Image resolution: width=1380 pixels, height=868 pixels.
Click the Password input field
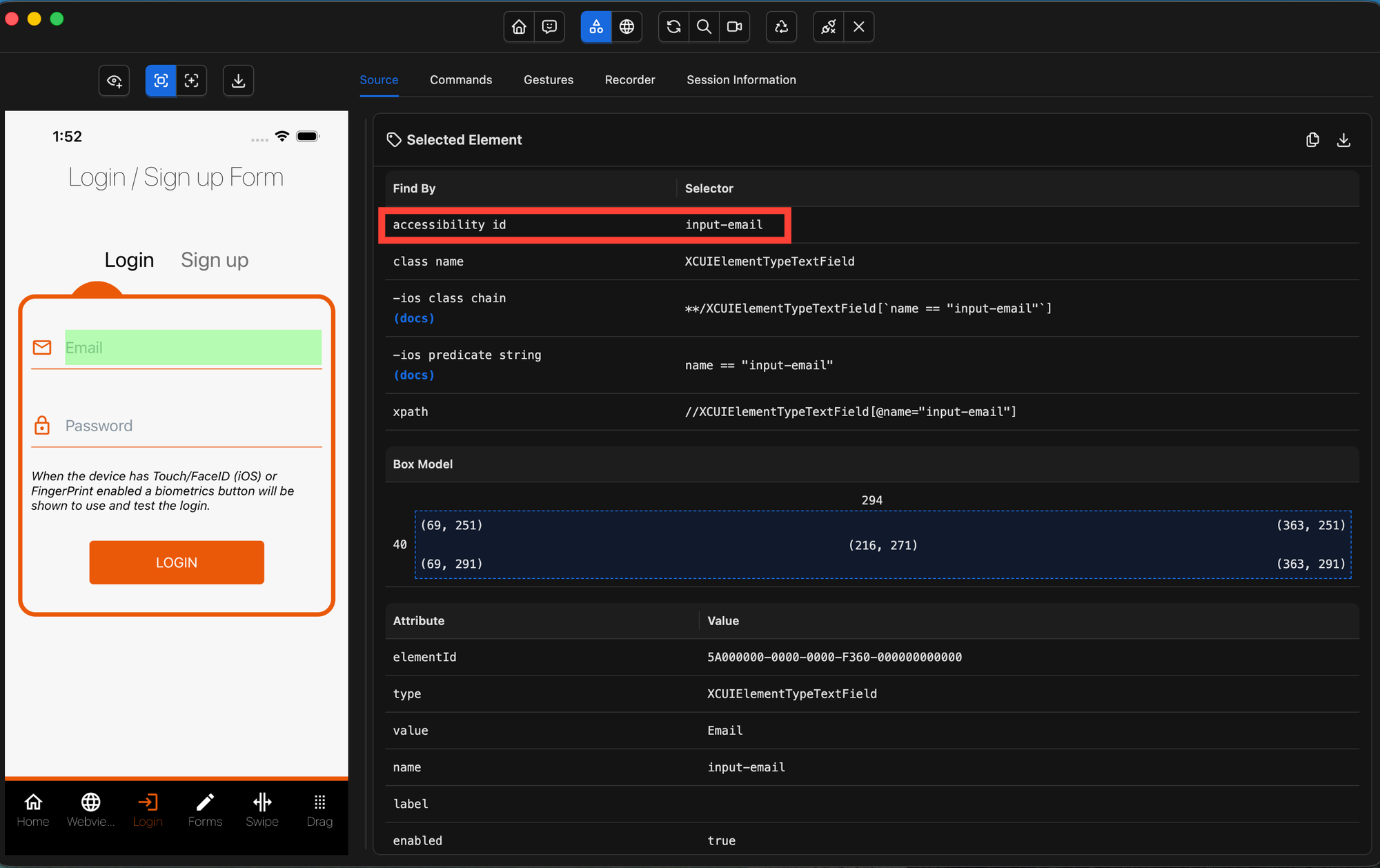point(186,426)
